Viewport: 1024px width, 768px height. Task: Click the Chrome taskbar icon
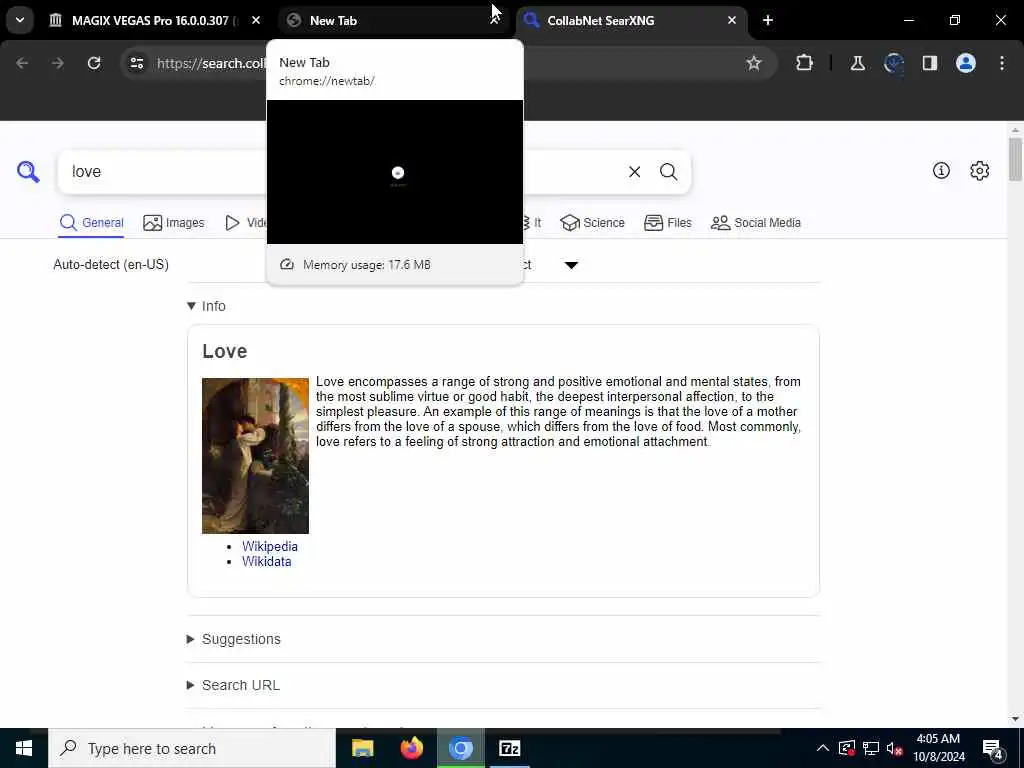460,748
